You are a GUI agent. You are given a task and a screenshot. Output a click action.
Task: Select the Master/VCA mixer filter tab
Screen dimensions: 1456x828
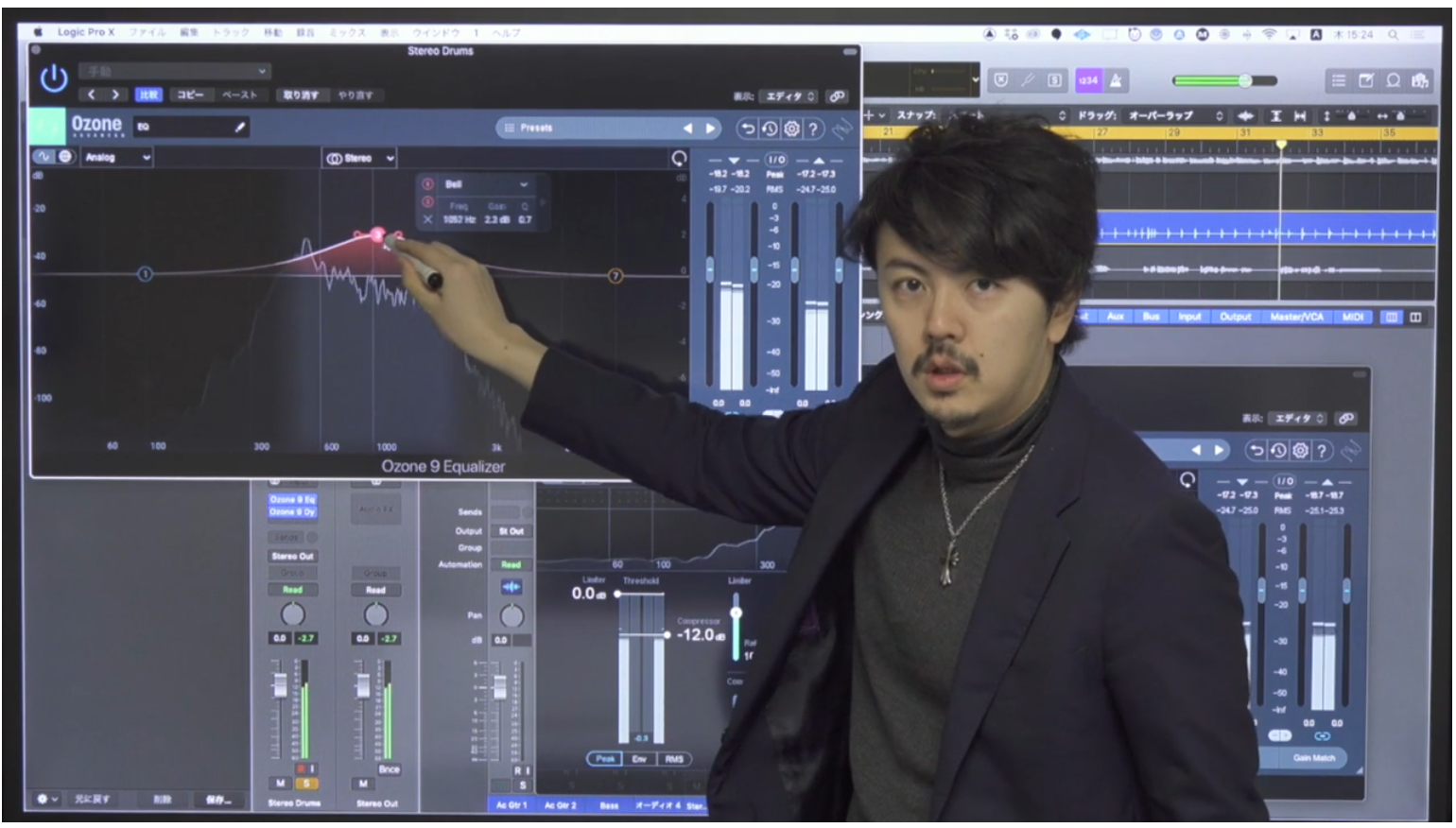click(x=1296, y=317)
